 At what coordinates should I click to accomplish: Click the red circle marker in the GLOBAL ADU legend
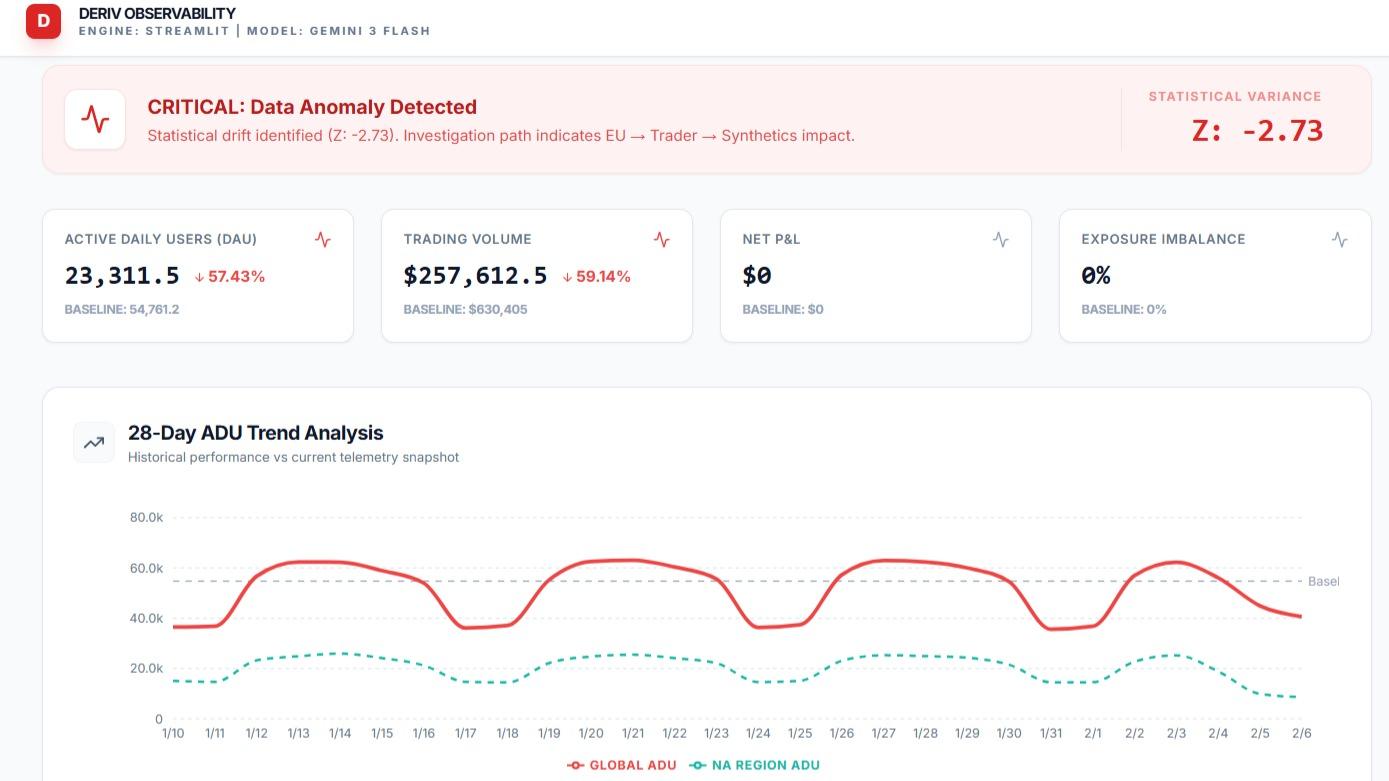[575, 765]
